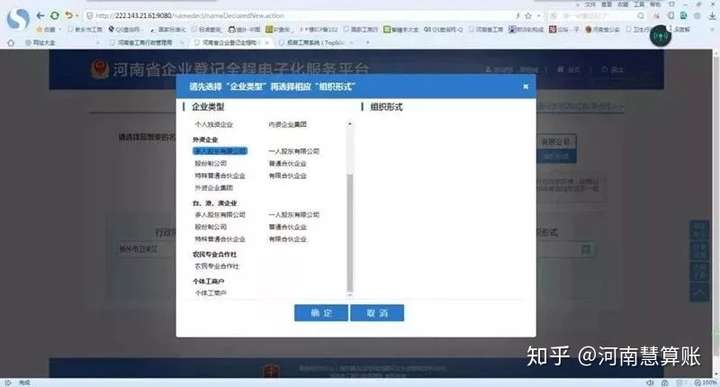Select 农民专业合作社 list entry
Image resolution: width=720 pixels, height=387 pixels.
pos(217,266)
